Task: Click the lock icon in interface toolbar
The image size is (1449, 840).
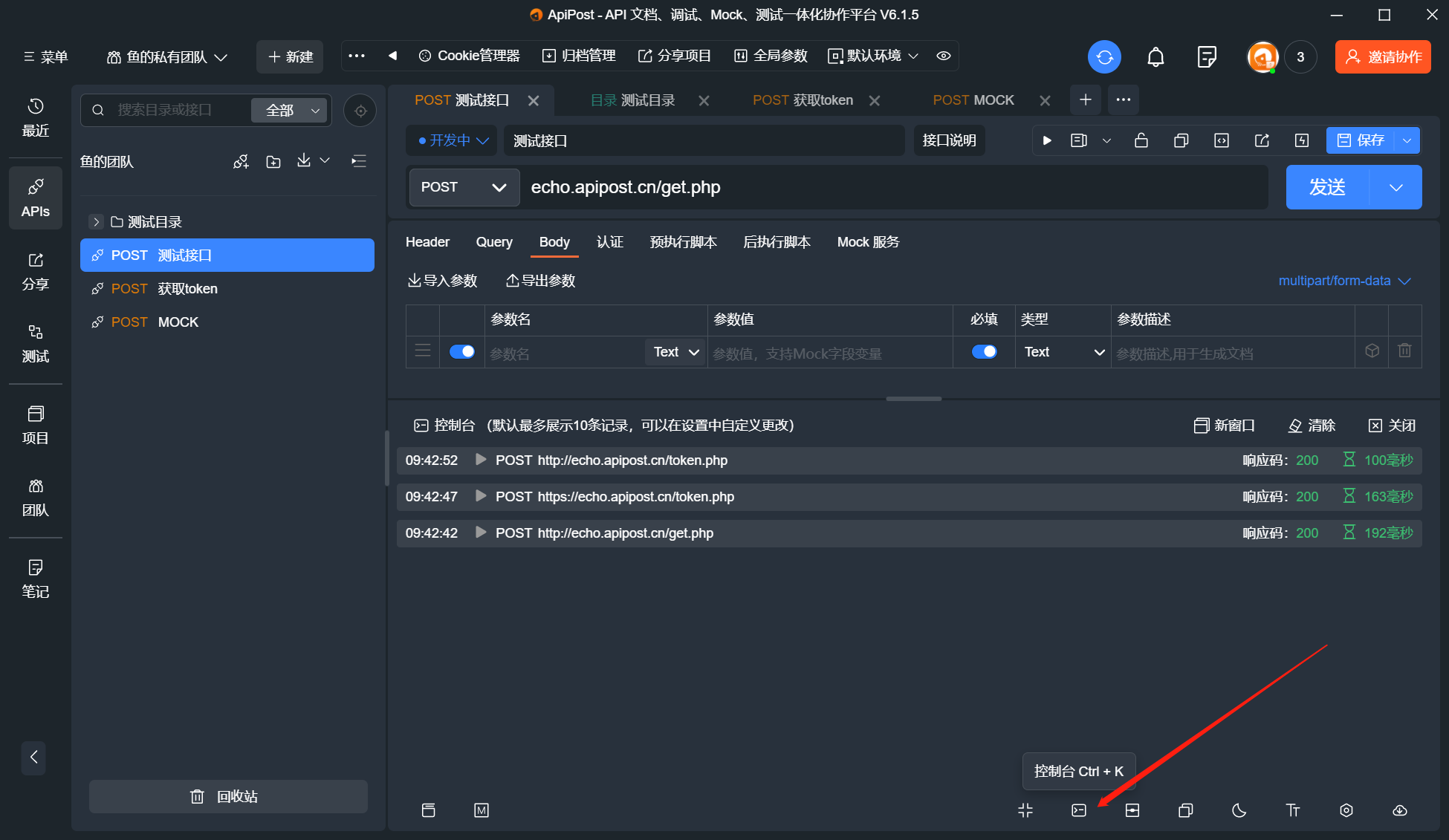Action: [1141, 140]
